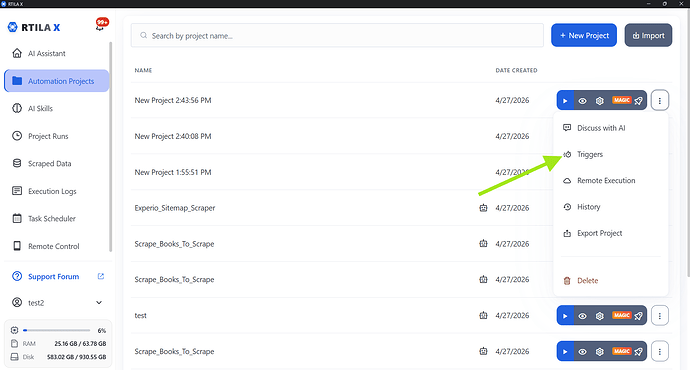Click robot icon on Experio_Sitemap_Scraper row
This screenshot has height=370, width=690.
coord(483,208)
